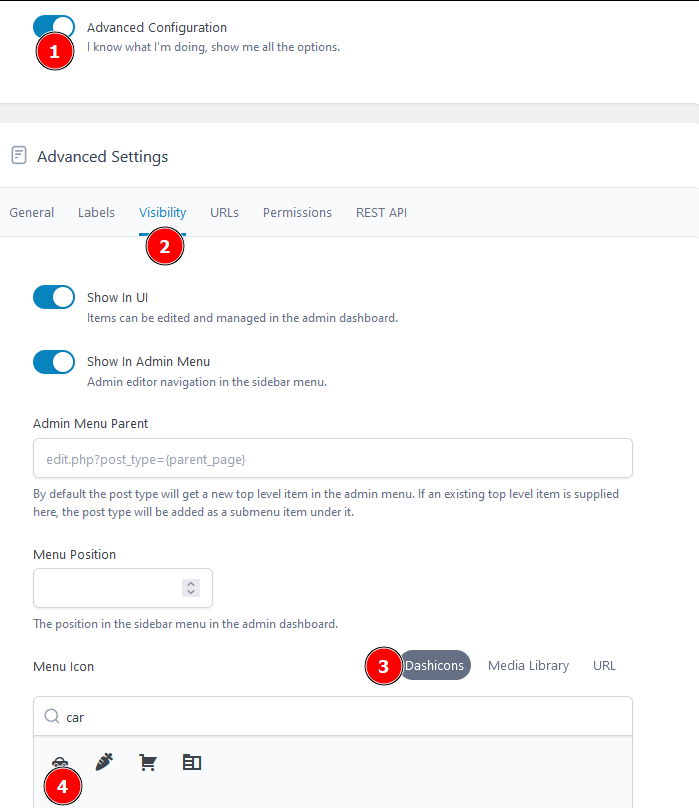Click the "Advanced Configuration" label
Image resolution: width=699 pixels, height=808 pixels.
(x=157, y=27)
